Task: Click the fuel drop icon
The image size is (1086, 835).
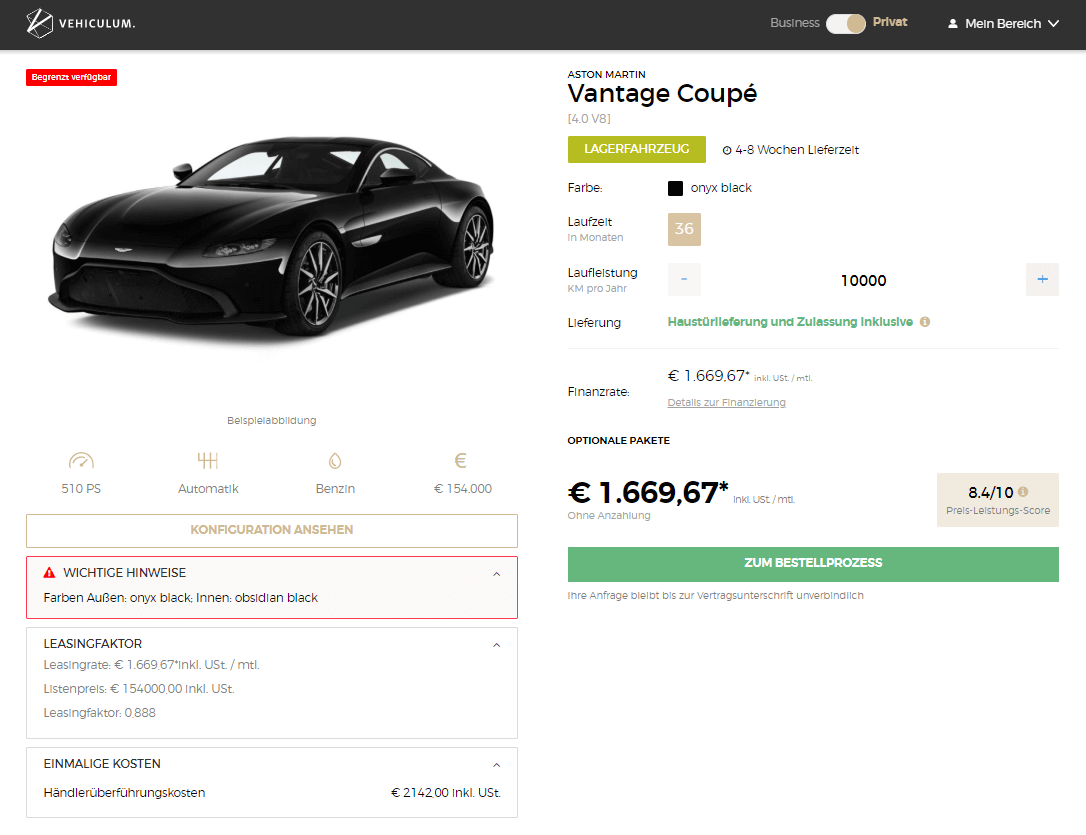Action: pos(335,460)
